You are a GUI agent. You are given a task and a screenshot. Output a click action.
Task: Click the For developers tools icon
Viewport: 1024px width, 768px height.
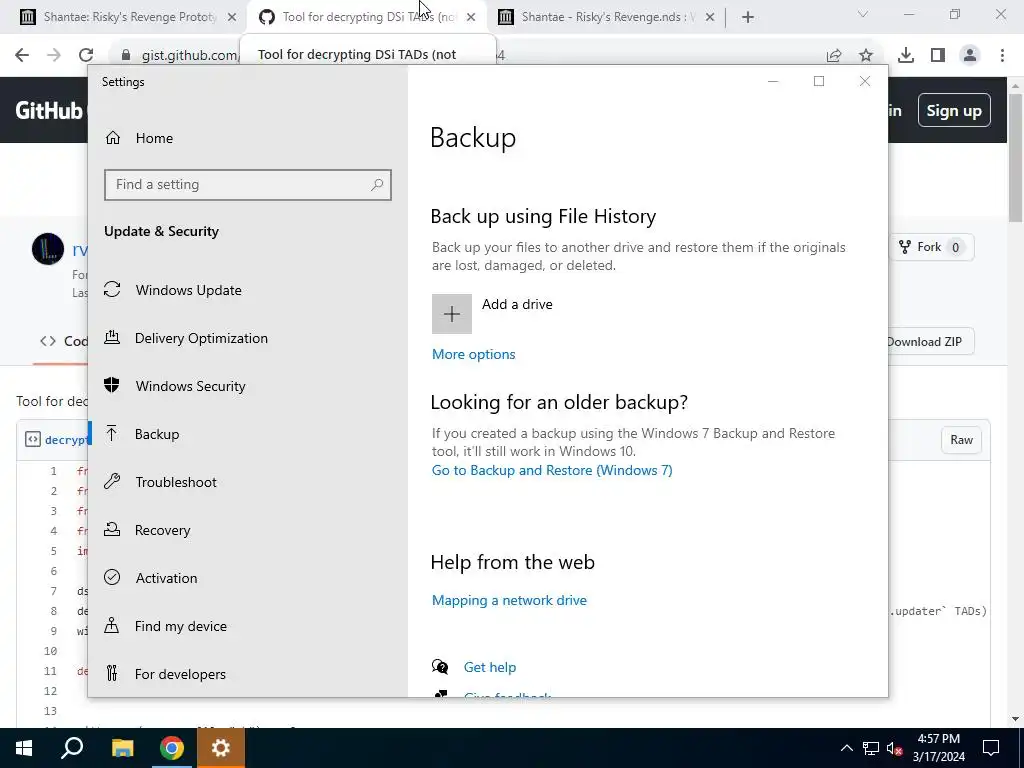112,673
